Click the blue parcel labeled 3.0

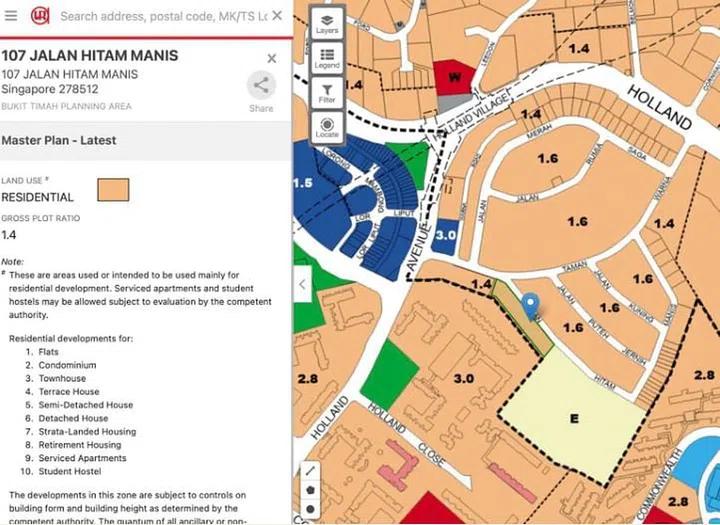pyautogui.click(x=447, y=235)
